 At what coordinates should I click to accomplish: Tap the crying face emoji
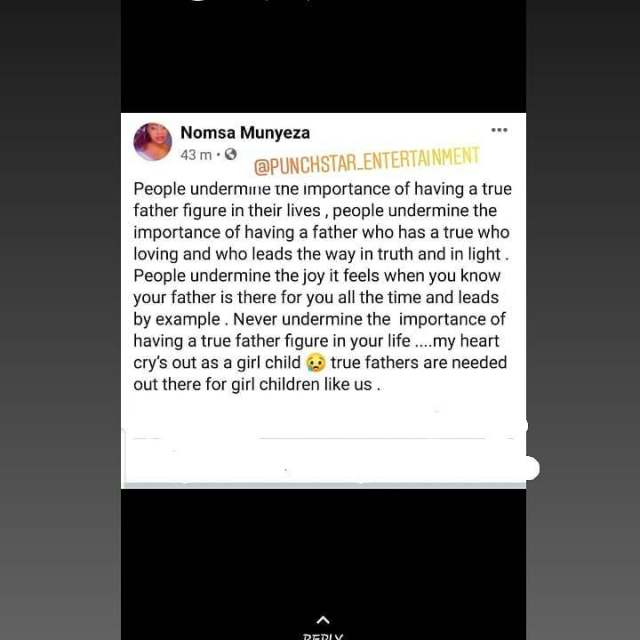click(x=316, y=363)
